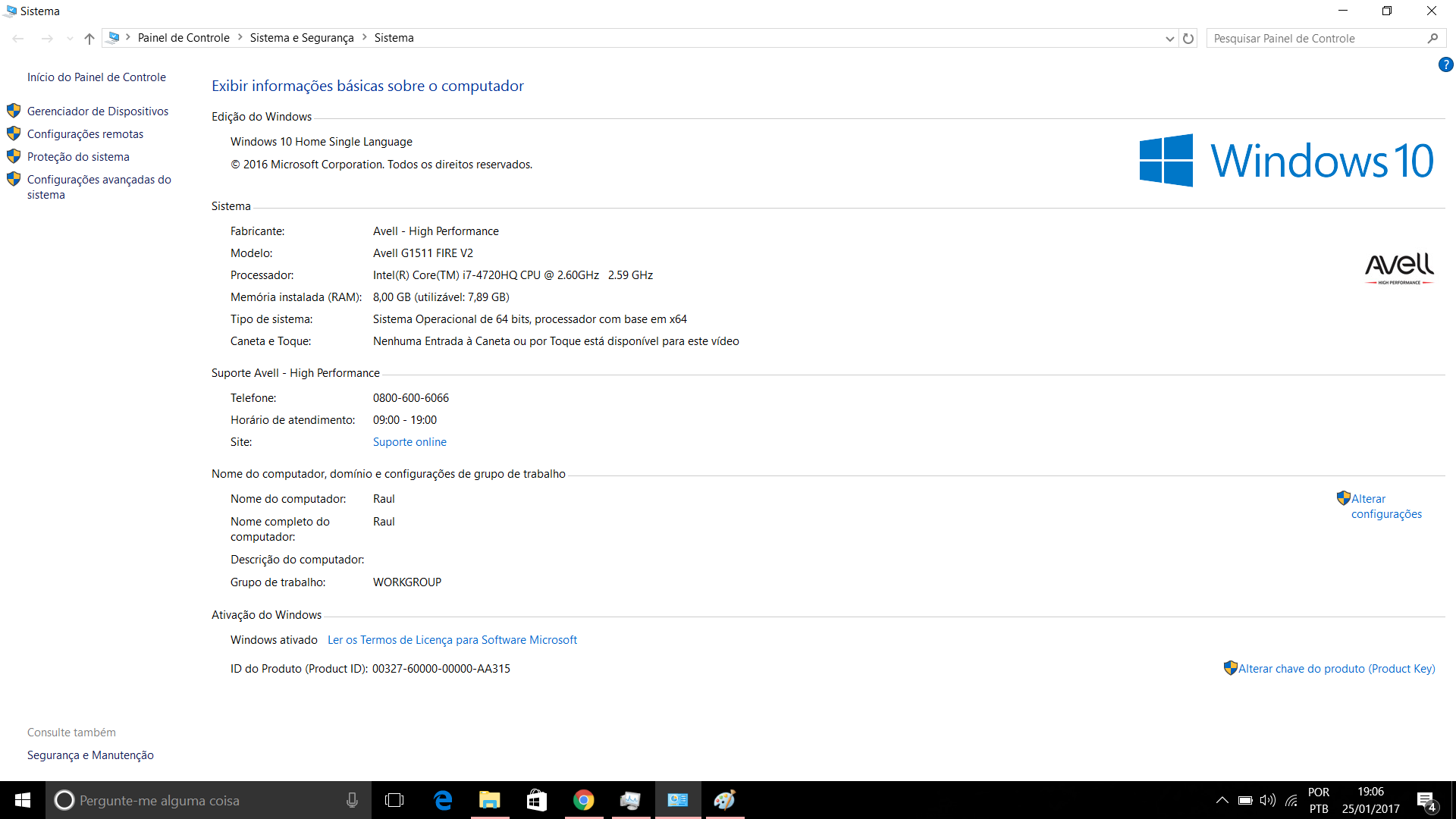This screenshot has width=1456, height=819.
Task: Click the forward navigation arrow
Action: pos(47,38)
